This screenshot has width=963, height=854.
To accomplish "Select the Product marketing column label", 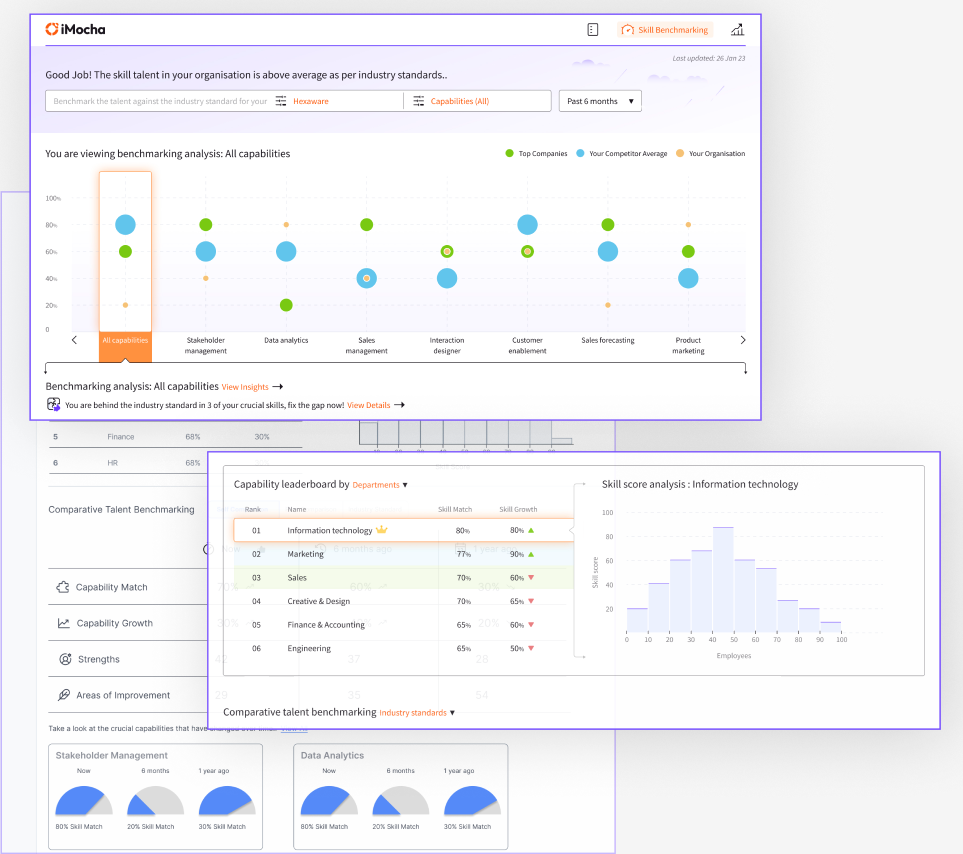I will coord(688,345).
